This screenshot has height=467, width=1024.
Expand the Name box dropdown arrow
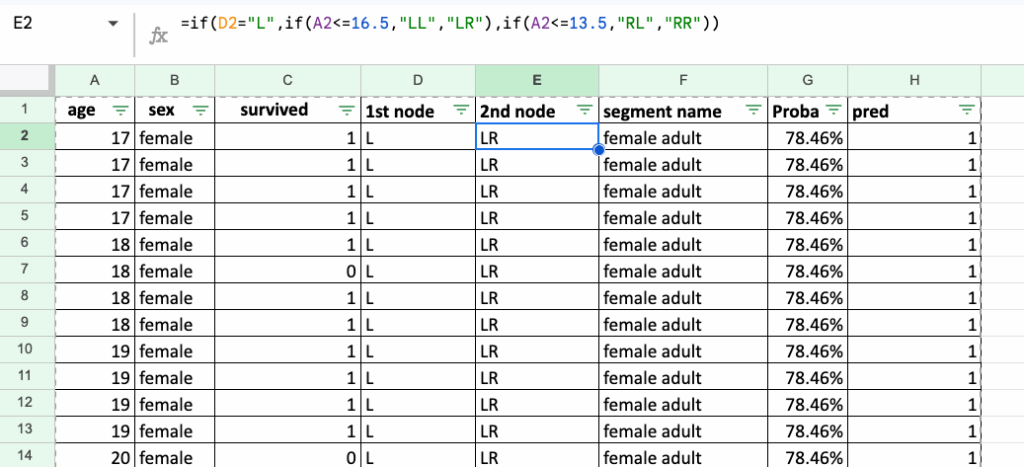pos(113,23)
